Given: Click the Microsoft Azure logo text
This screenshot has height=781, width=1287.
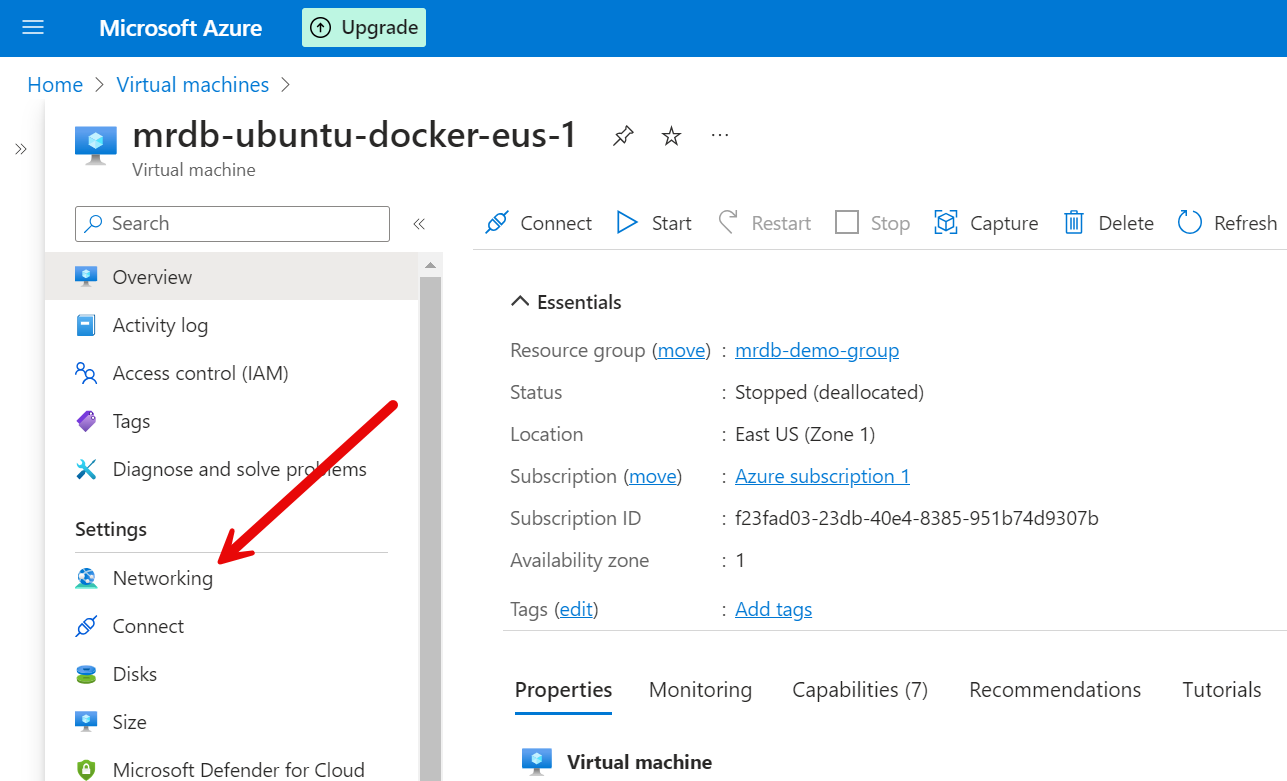Looking at the screenshot, I should (x=181, y=28).
